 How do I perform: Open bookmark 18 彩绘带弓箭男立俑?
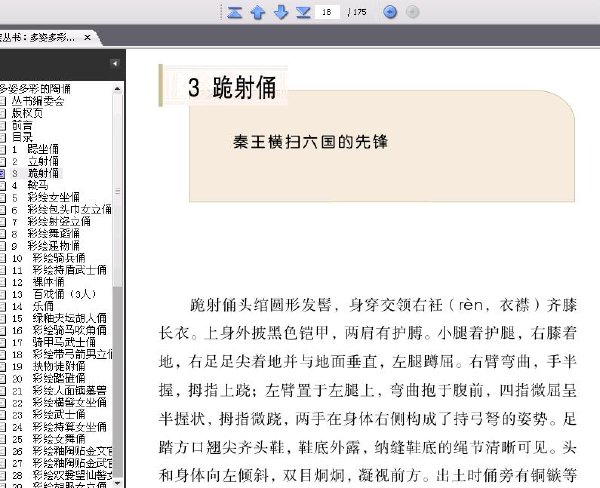[x=62, y=354]
